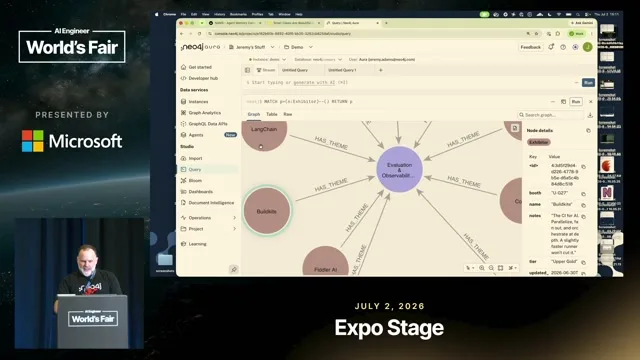Open the green J user avatar

[587, 47]
